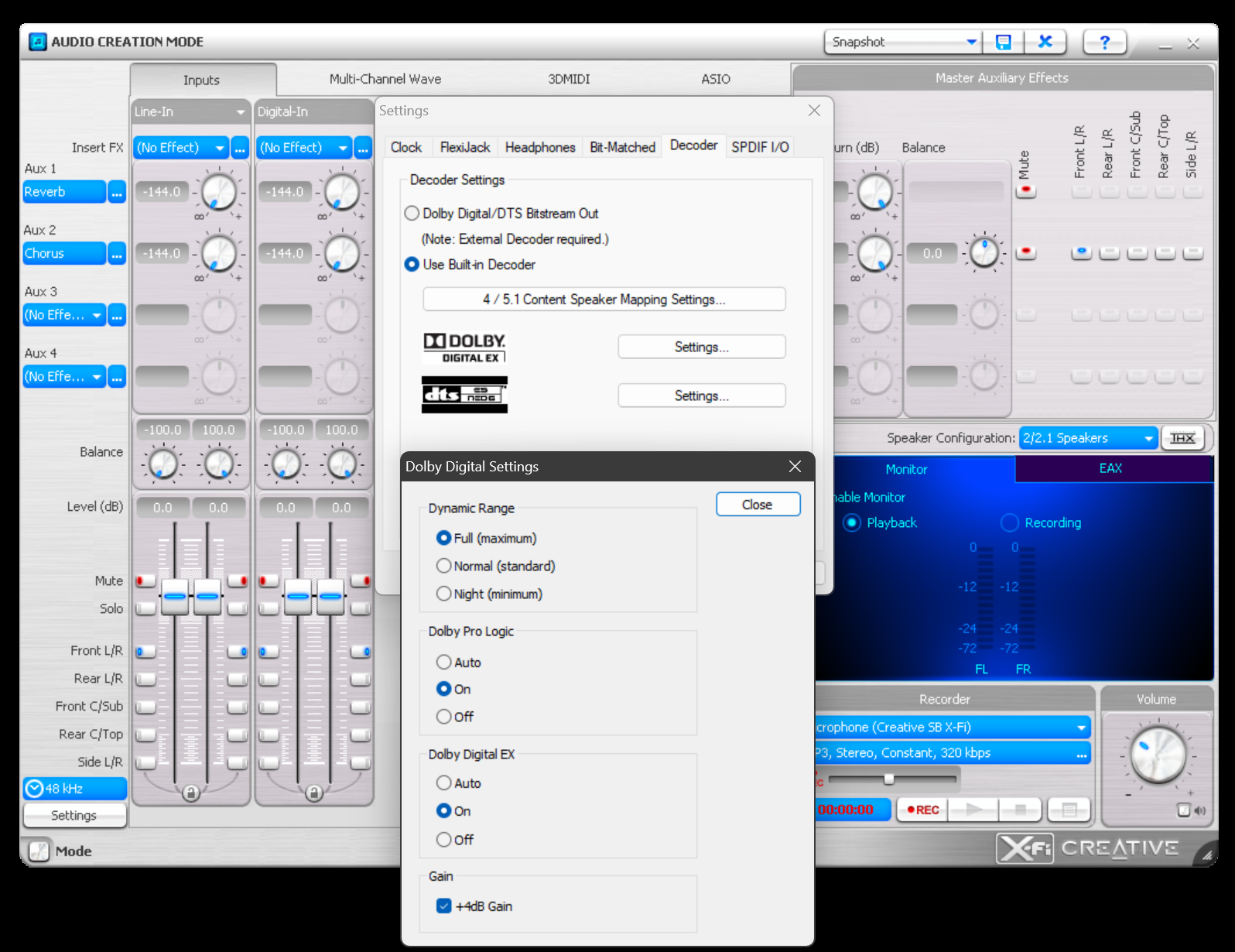Open the Snapshot dropdown
This screenshot has height=952, width=1235.
tap(903, 42)
